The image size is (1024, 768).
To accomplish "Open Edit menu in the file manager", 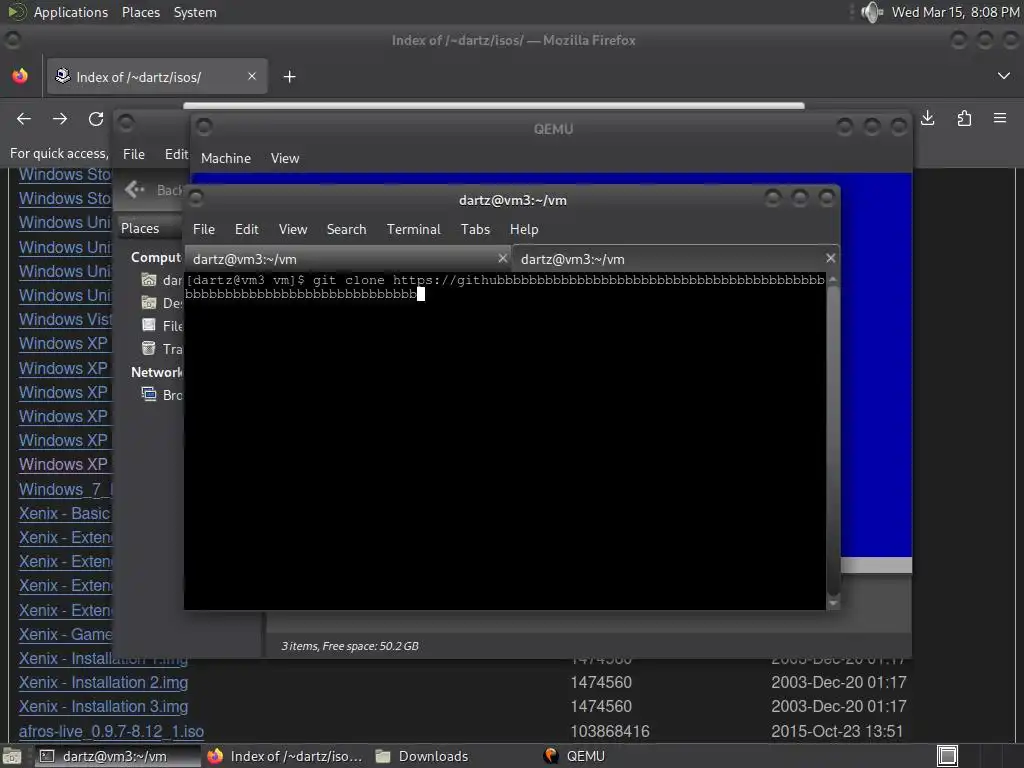I will coord(176,155).
